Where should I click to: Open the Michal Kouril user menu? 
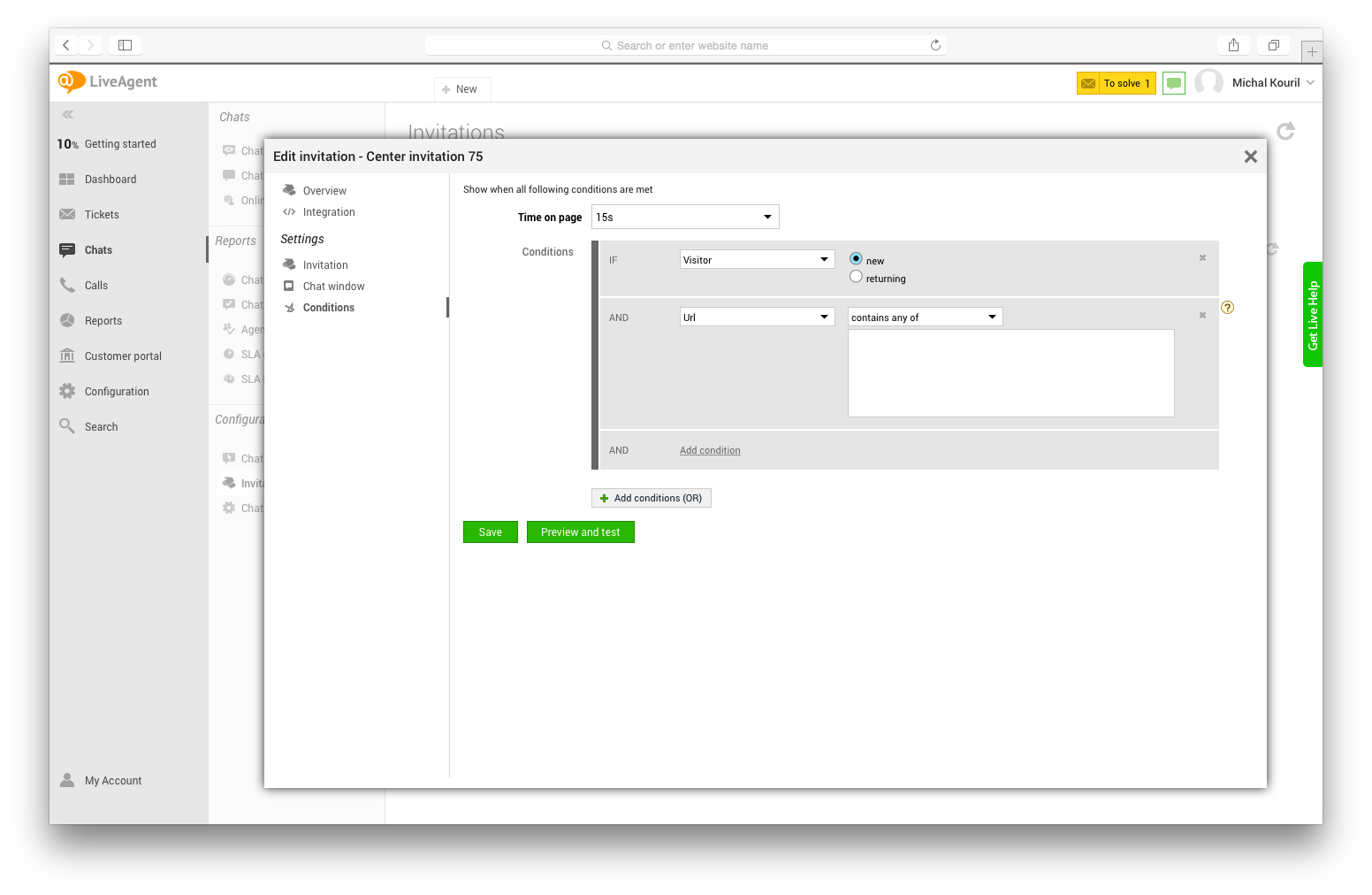1273,83
